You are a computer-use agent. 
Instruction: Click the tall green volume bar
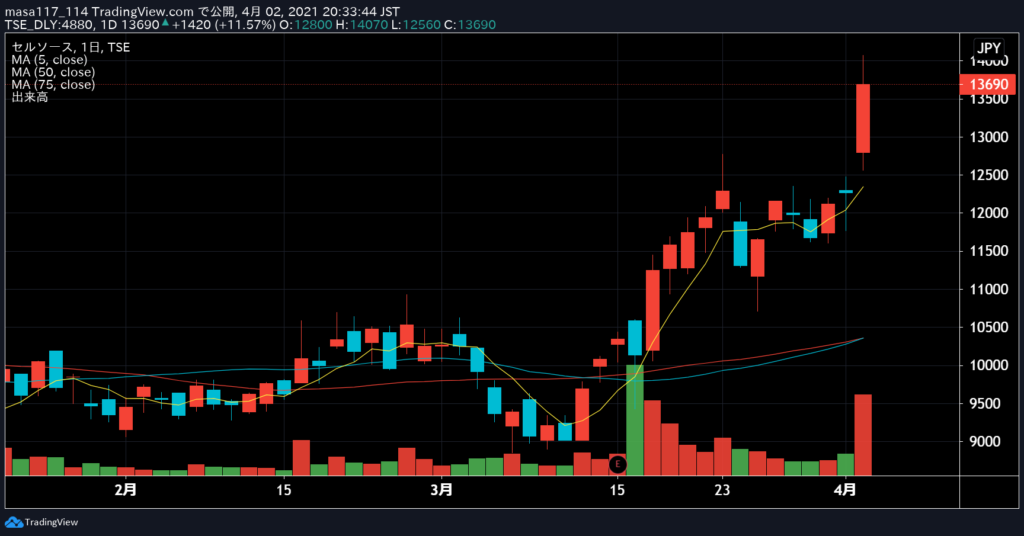tap(635, 420)
